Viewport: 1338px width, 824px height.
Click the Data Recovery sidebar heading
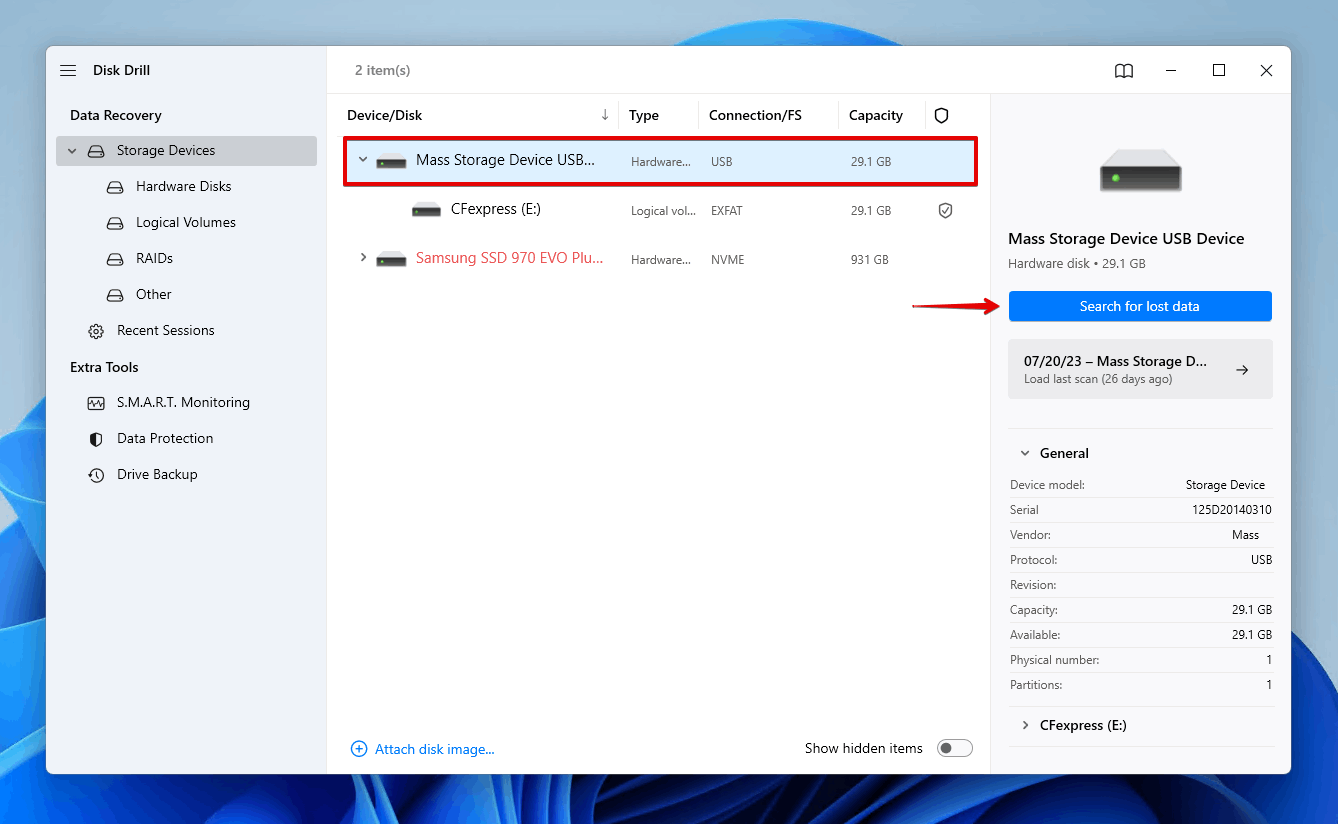(116, 115)
